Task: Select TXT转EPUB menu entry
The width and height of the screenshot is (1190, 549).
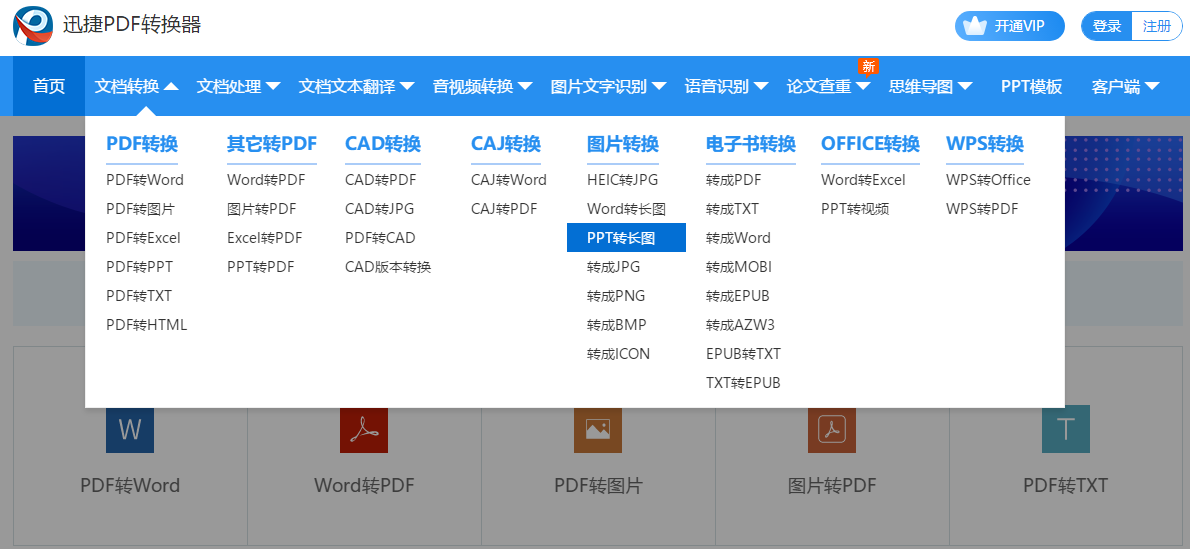Action: coord(743,383)
